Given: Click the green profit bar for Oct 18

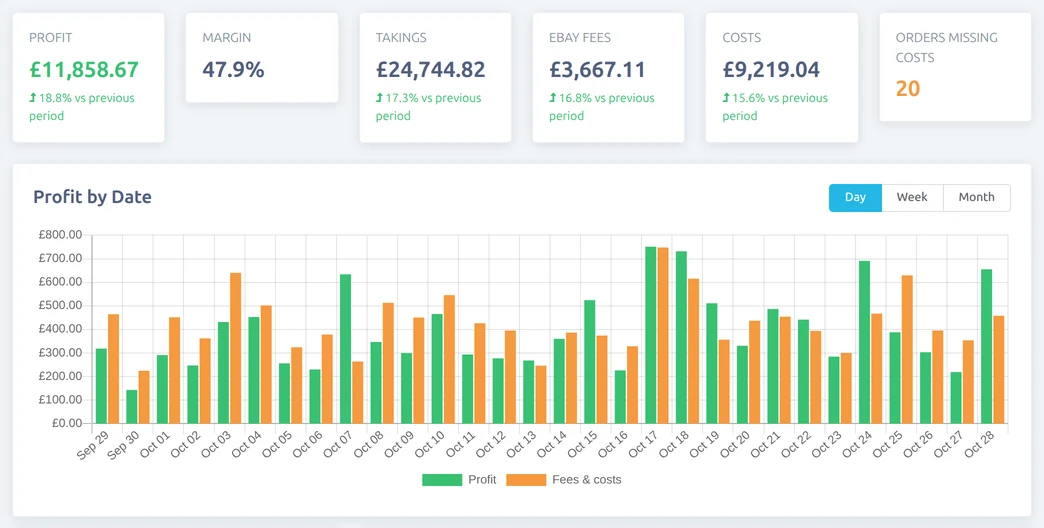Looking at the screenshot, I should [681, 338].
